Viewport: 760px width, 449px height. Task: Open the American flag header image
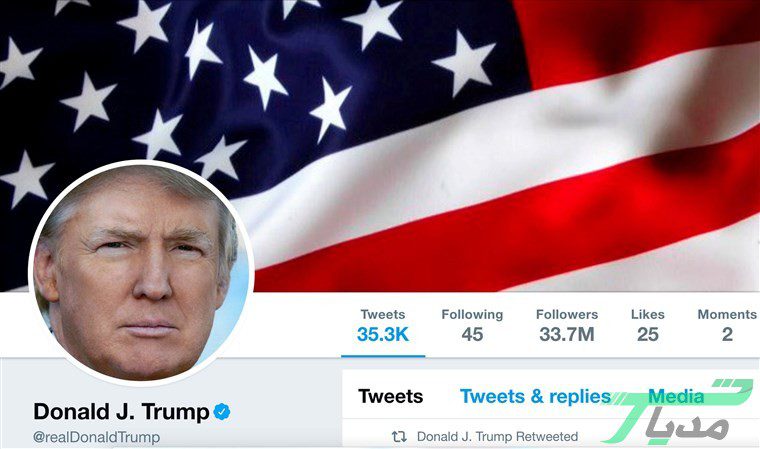(x=380, y=145)
